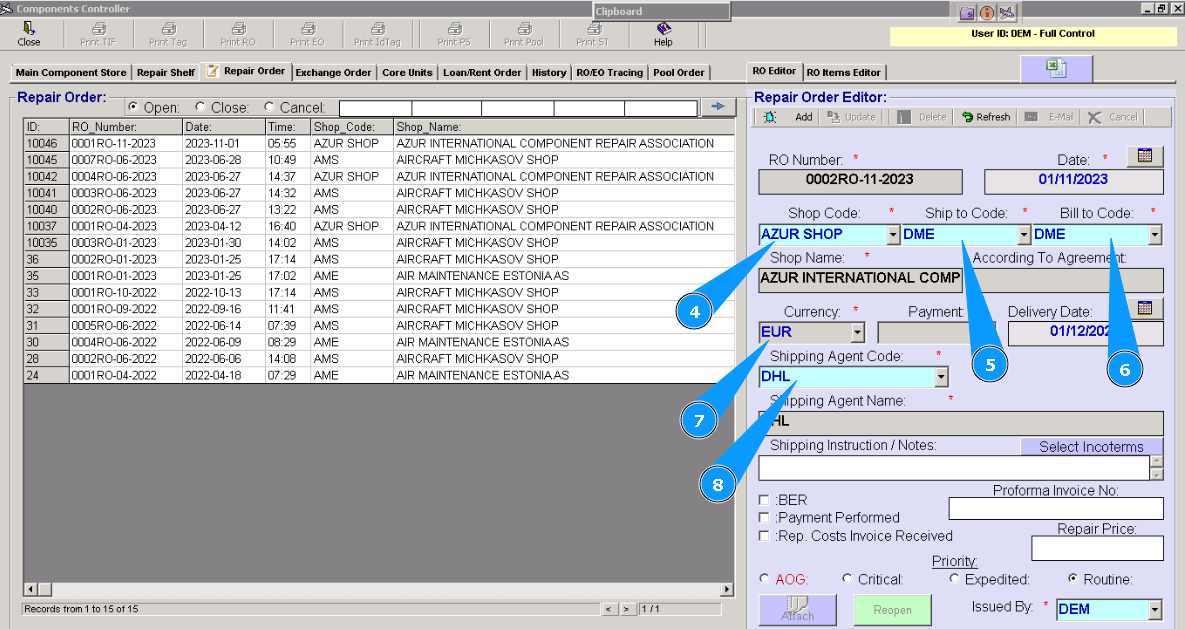Click the previous page button in the records pager
Screen dimensions: 1185x629
(x=608, y=609)
